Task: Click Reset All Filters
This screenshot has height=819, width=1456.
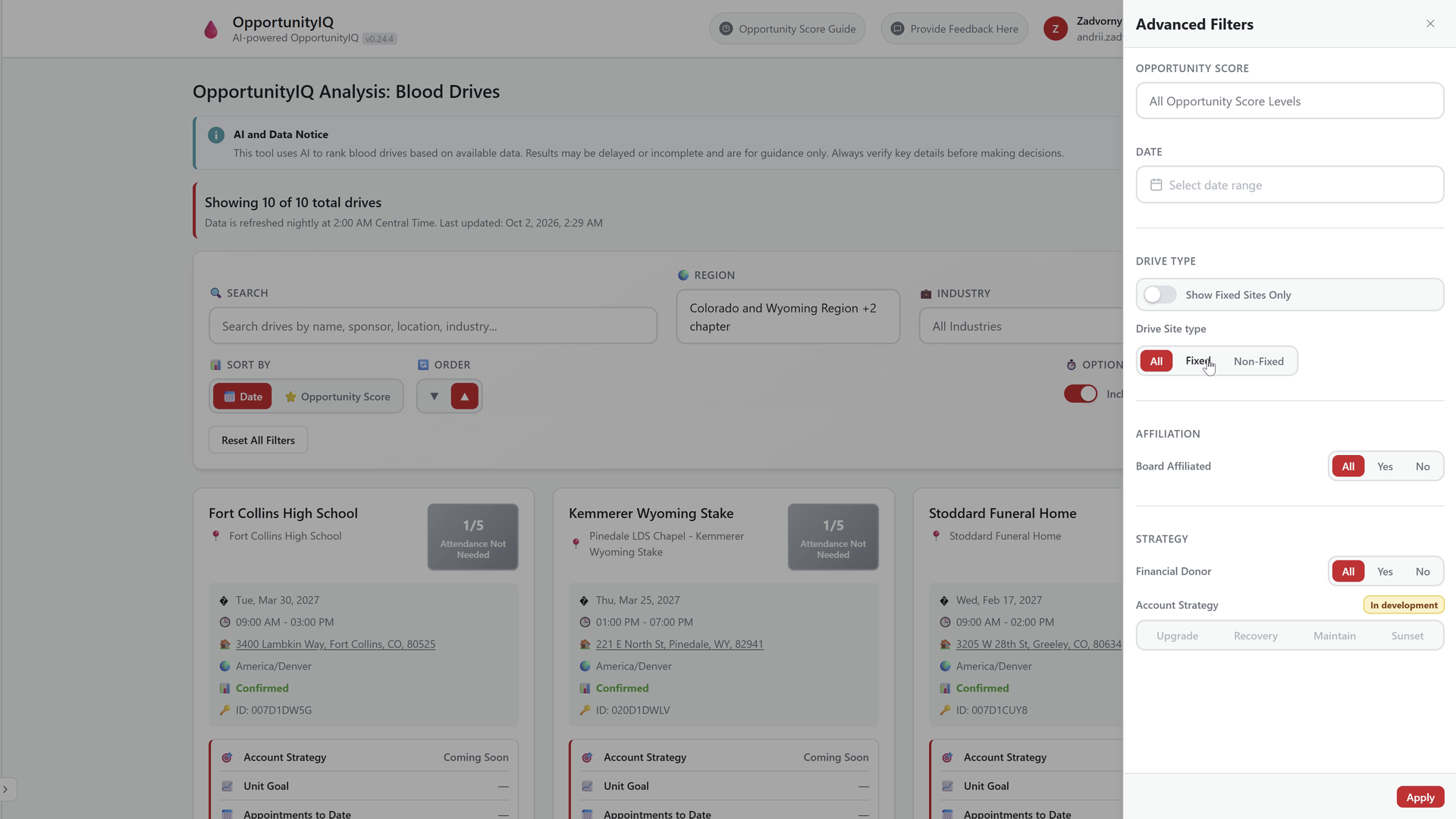Action: [258, 440]
